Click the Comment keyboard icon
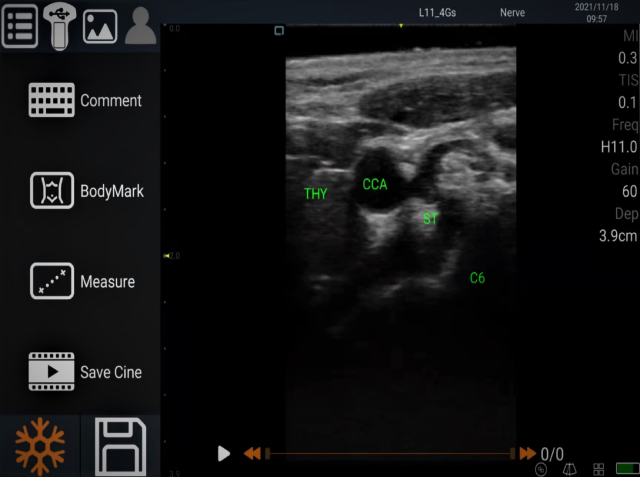Screen dimensions: 640x477 (x=52, y=101)
